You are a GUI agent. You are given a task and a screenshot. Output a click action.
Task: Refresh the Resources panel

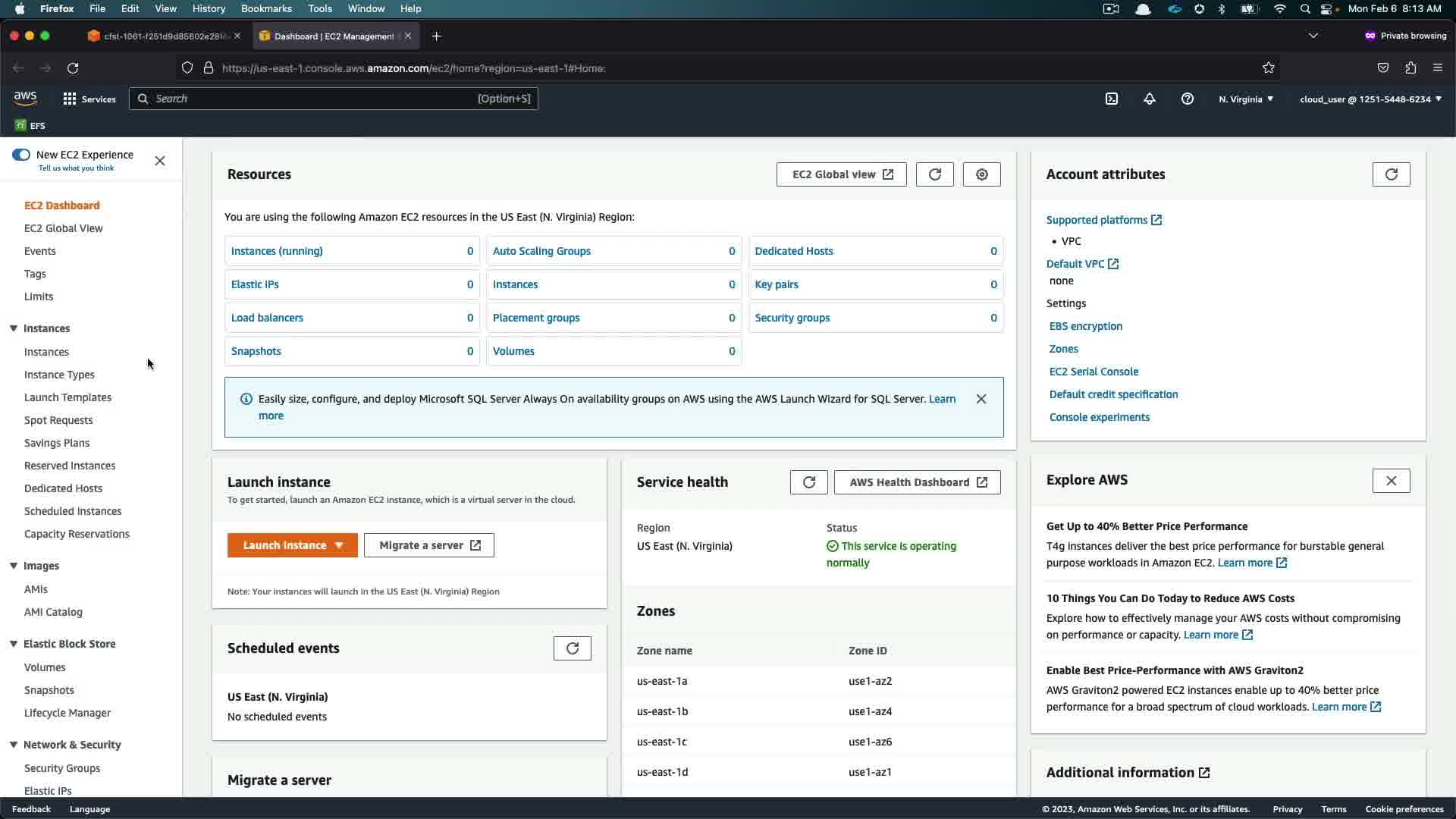[934, 174]
